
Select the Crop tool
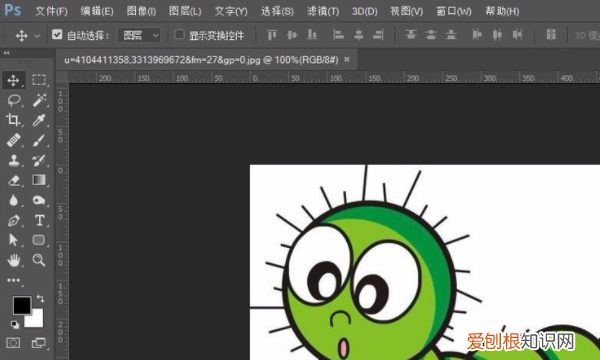pos(13,120)
